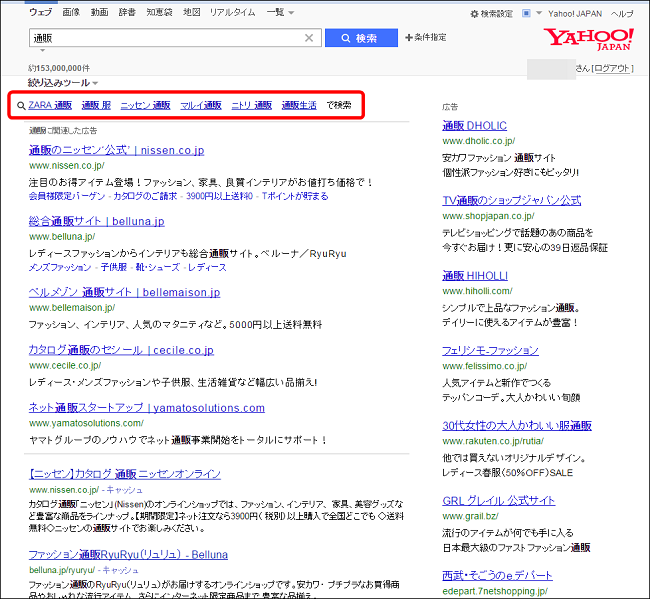
Task: Search the related term ニッセン 通販
Action: (x=146, y=105)
